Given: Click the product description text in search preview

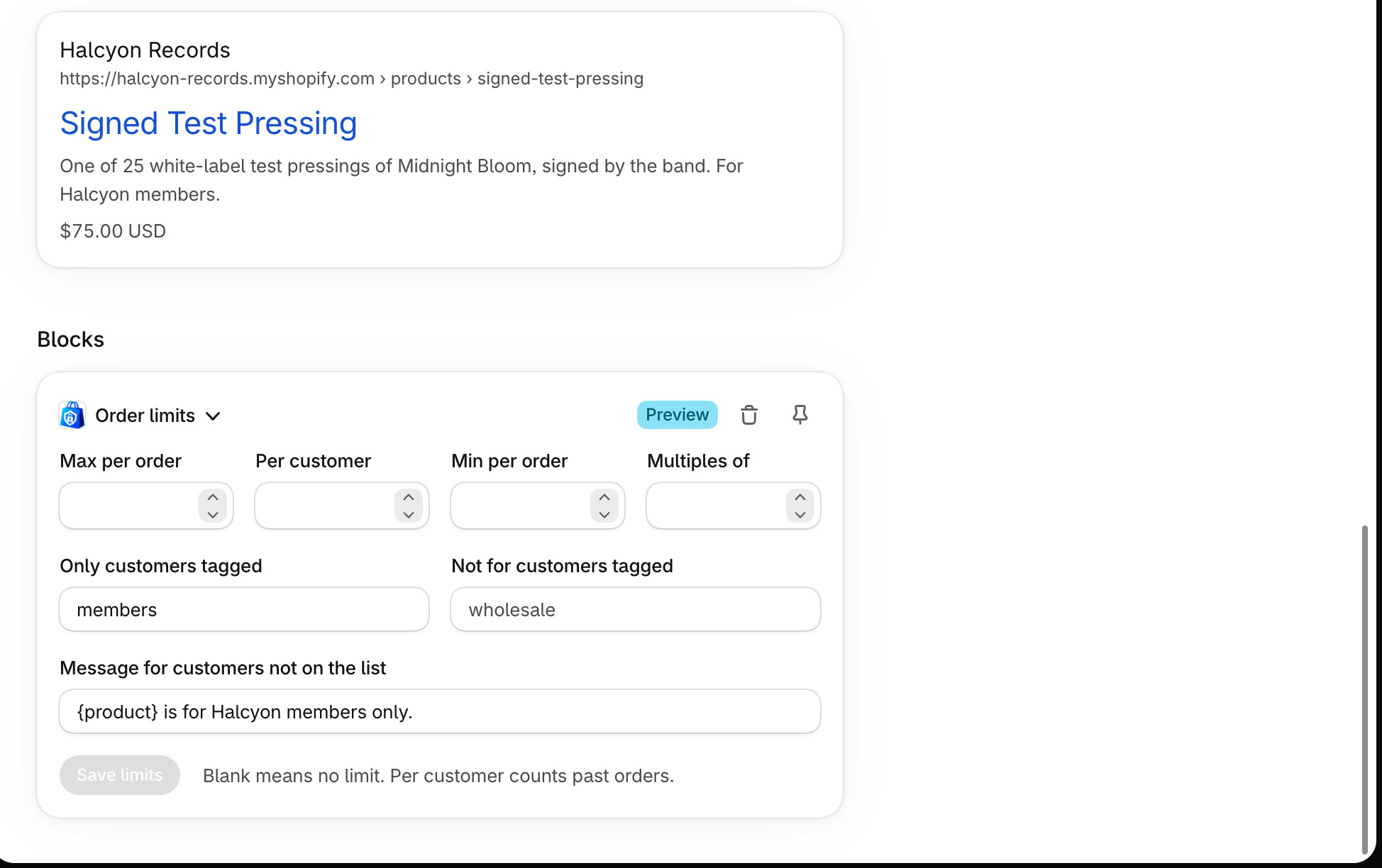Looking at the screenshot, I should (402, 180).
